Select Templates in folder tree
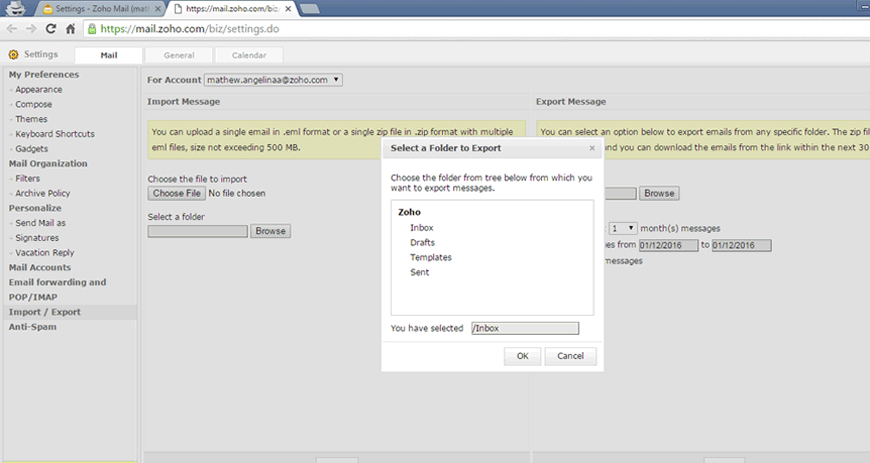 pyautogui.click(x=431, y=258)
